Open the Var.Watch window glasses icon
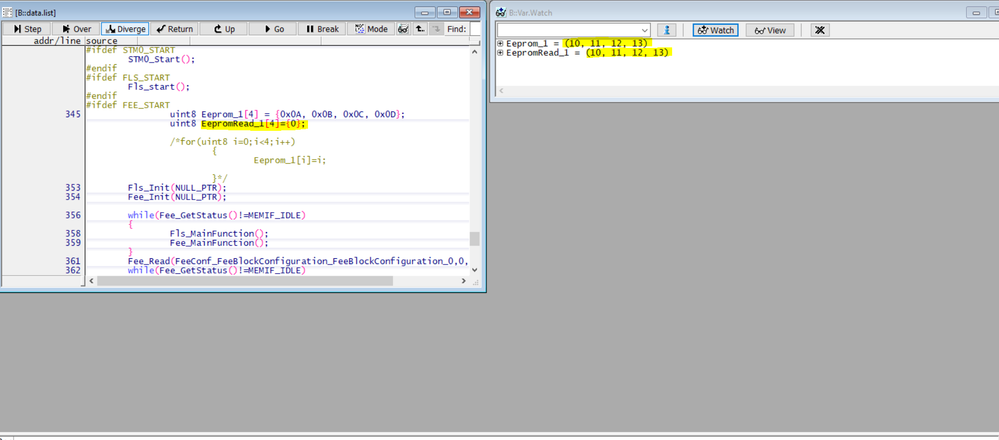999x440 pixels. pos(500,12)
